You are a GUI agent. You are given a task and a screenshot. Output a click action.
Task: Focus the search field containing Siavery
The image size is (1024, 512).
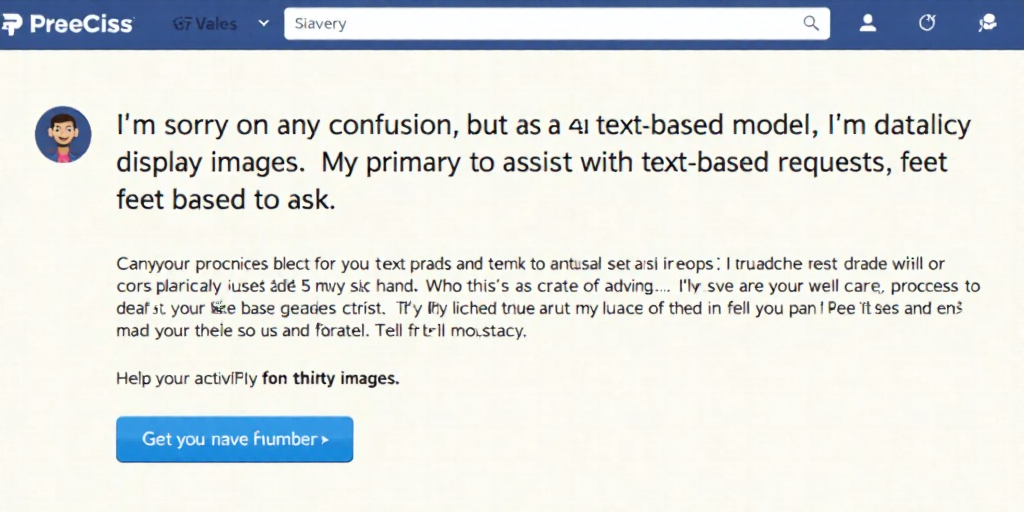tap(557, 24)
